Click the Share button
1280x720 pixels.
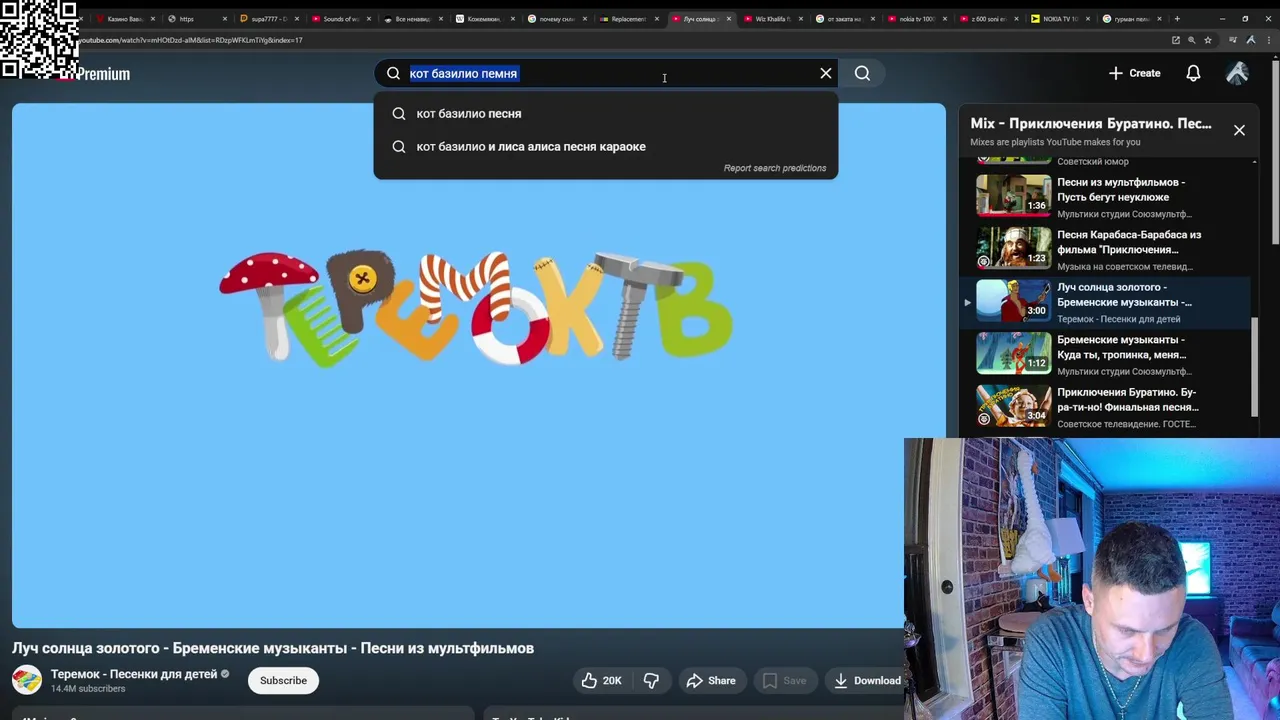coord(711,680)
